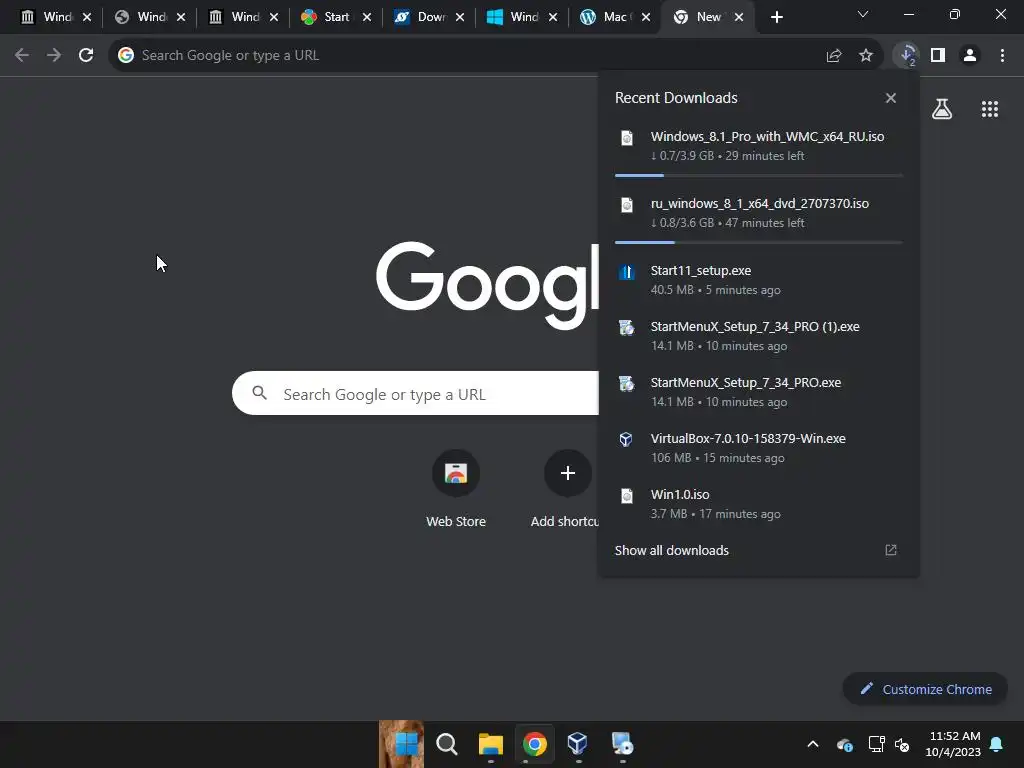Click Windows 8.1 Pro download progress bar

coord(758,175)
